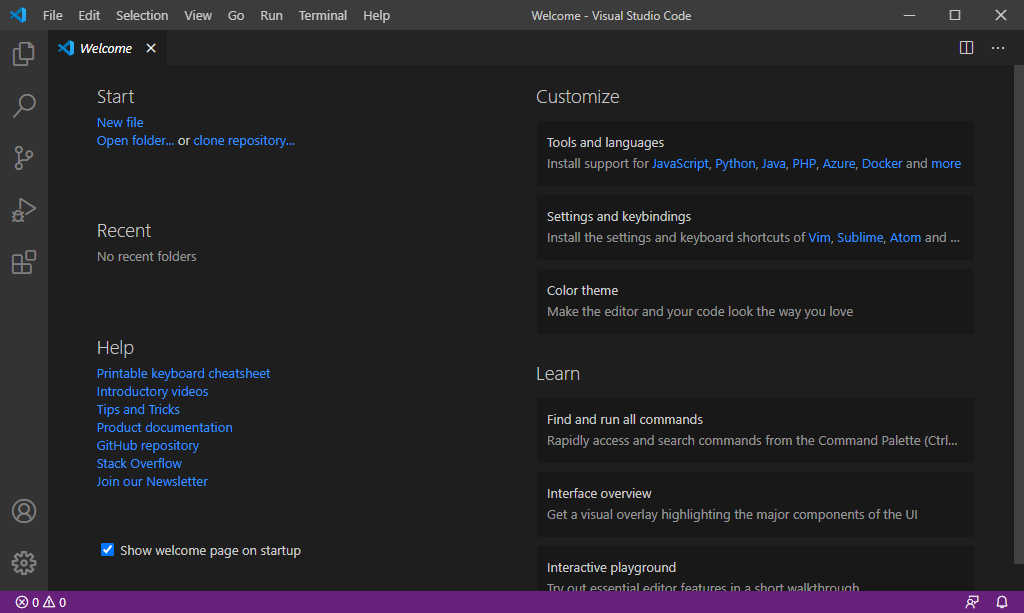The width and height of the screenshot is (1024, 613).
Task: Install Sublime keybindings link
Action: tap(860, 238)
